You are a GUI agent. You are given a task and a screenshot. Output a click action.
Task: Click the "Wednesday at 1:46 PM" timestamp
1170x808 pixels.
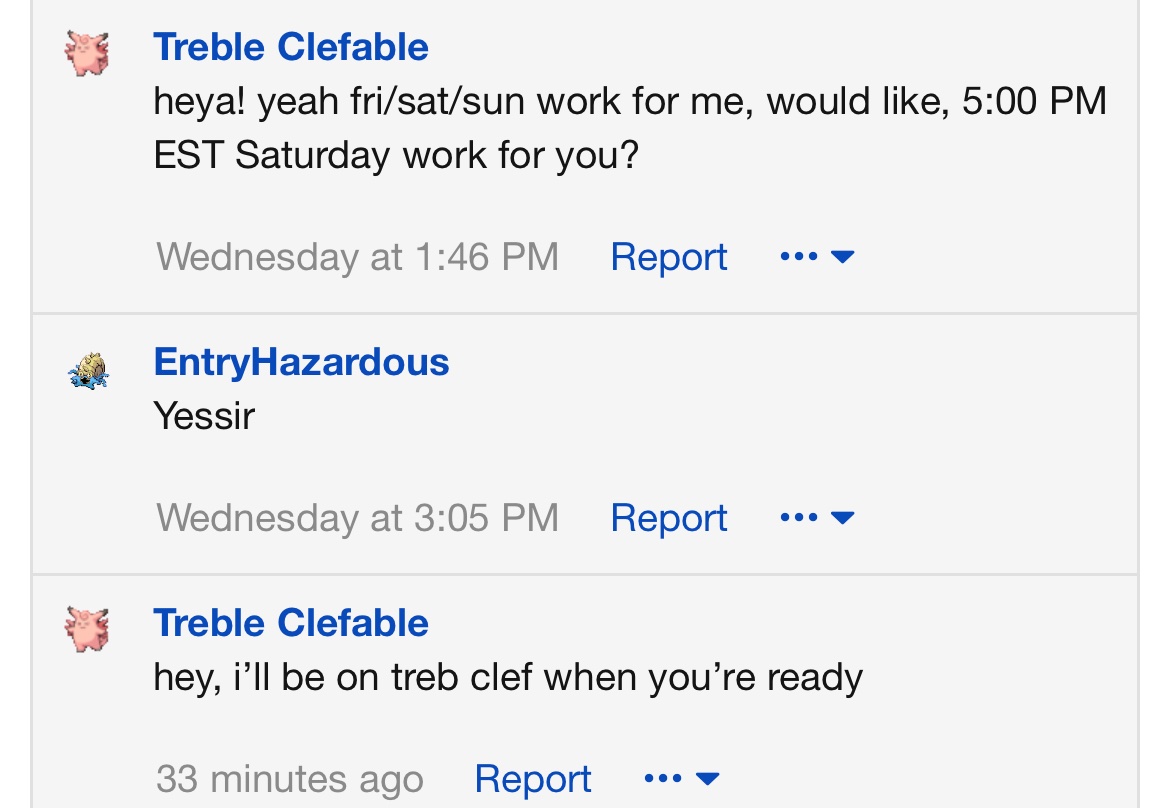click(x=357, y=257)
